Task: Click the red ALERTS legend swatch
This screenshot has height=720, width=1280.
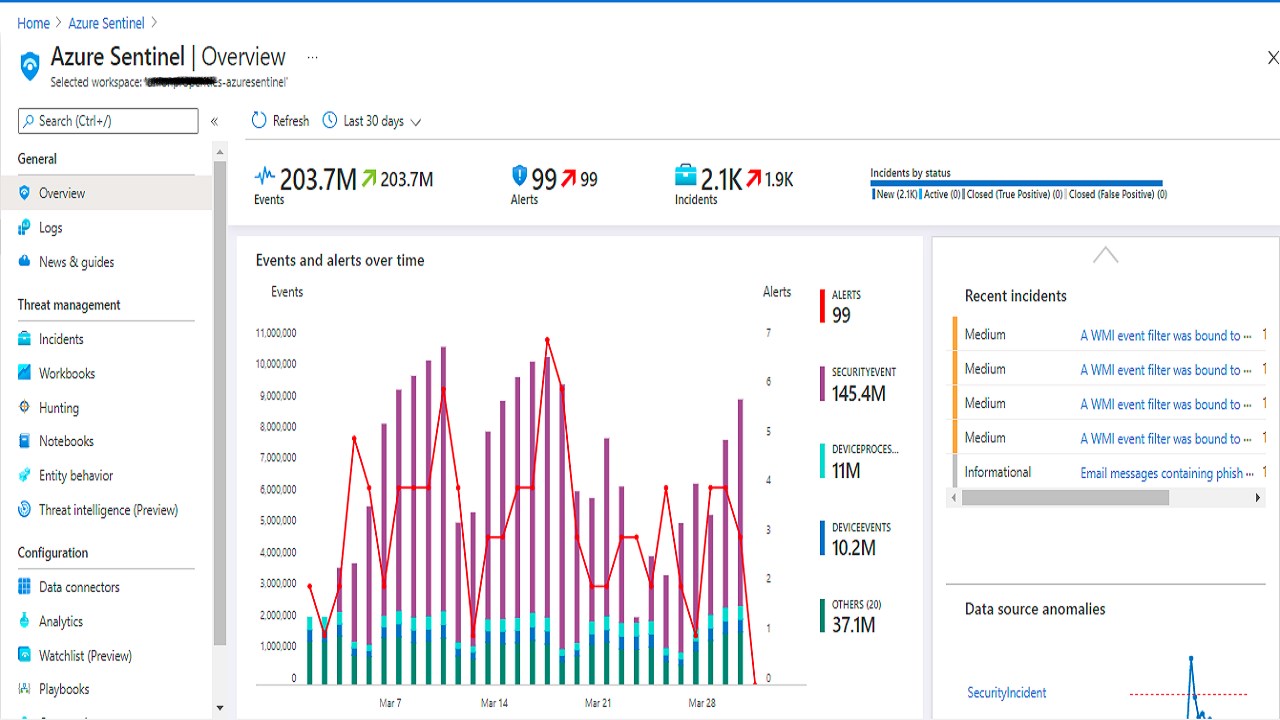Action: (x=823, y=307)
